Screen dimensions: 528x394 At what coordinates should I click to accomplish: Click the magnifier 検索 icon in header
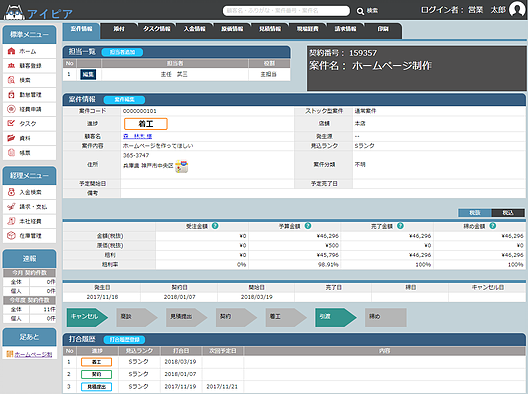(x=360, y=11)
